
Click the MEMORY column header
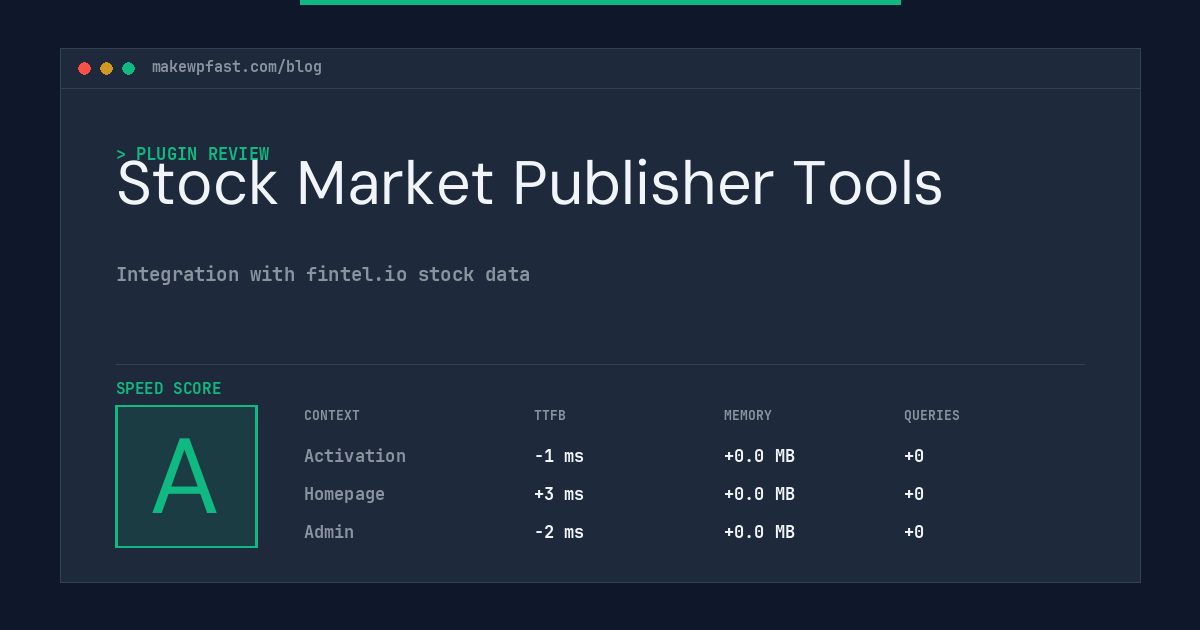(x=748, y=416)
